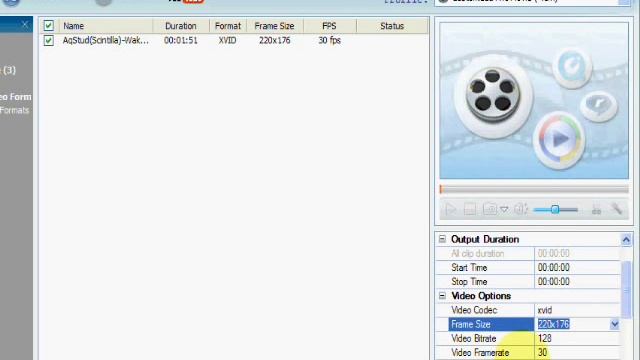640x360 pixels.
Task: Open the Frame Size dropdown arrow
Action: point(614,324)
